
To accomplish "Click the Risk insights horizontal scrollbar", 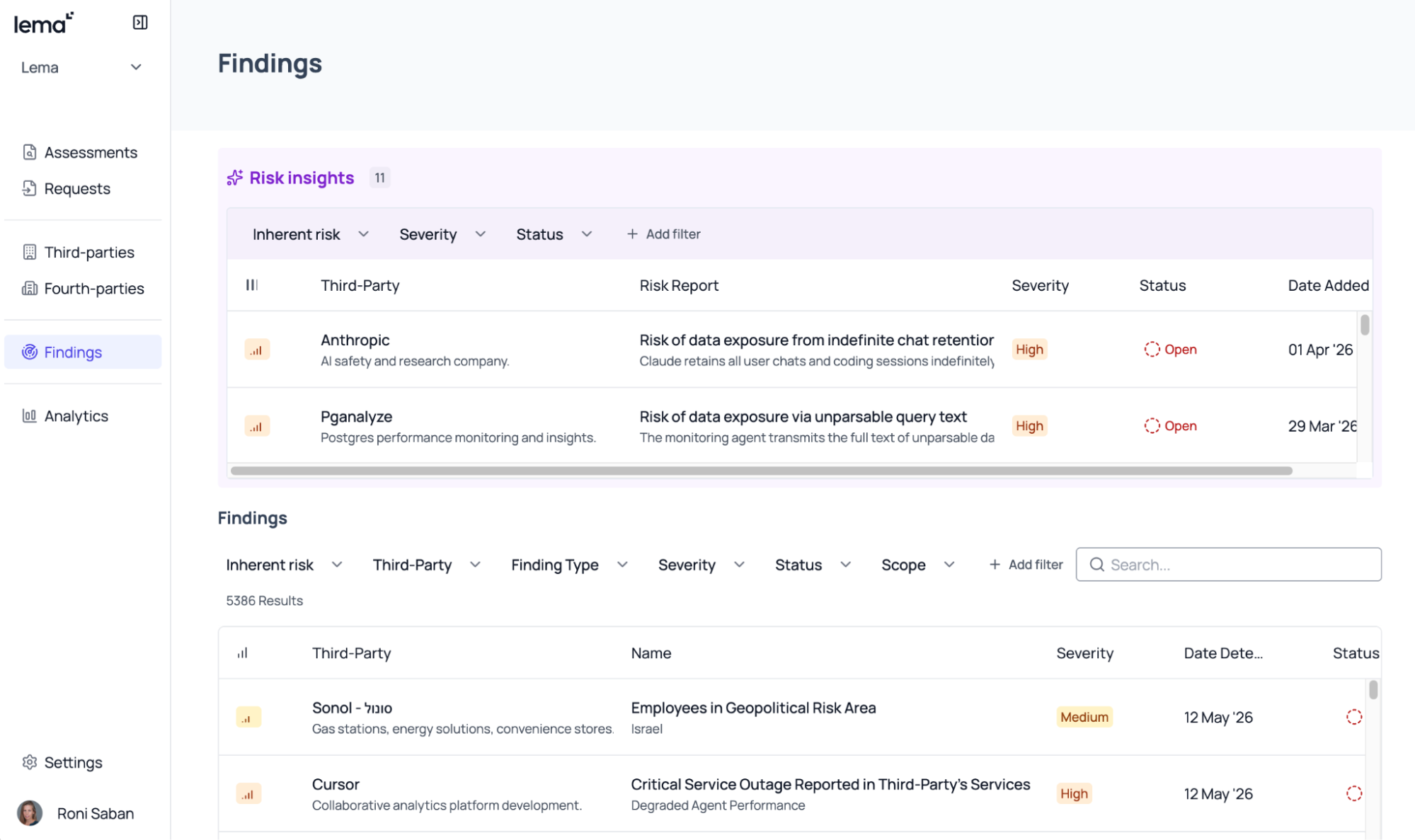I will [x=762, y=471].
